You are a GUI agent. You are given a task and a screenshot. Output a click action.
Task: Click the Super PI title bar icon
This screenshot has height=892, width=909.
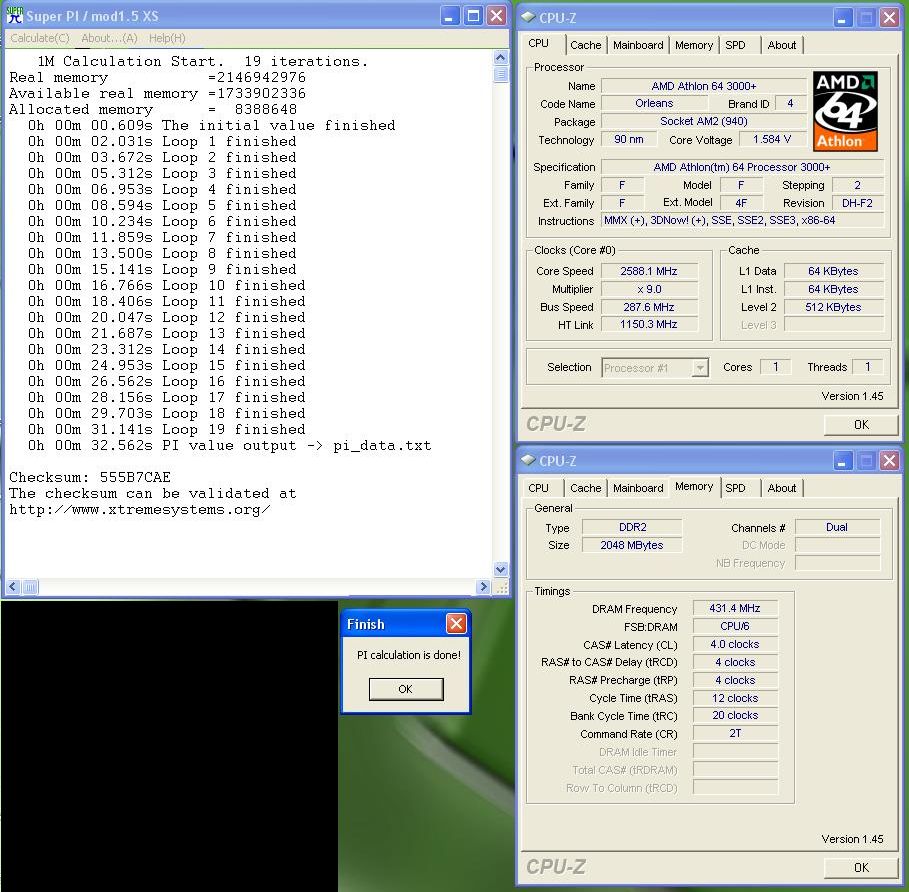[14, 15]
